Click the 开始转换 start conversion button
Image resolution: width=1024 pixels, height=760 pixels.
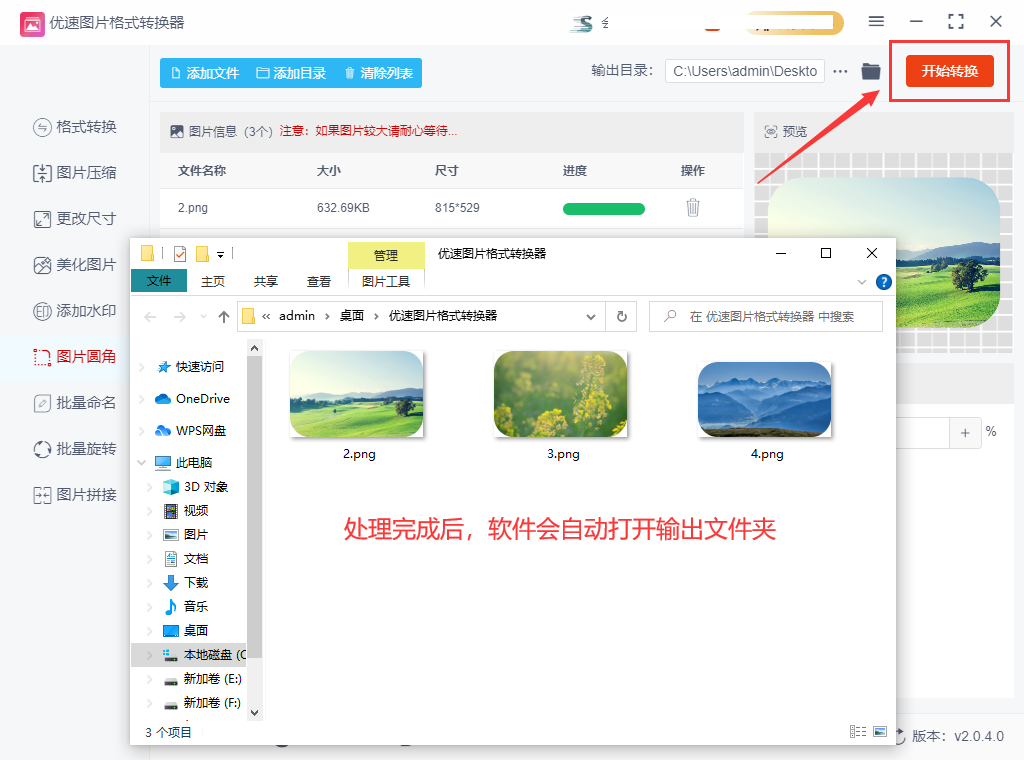pos(950,71)
